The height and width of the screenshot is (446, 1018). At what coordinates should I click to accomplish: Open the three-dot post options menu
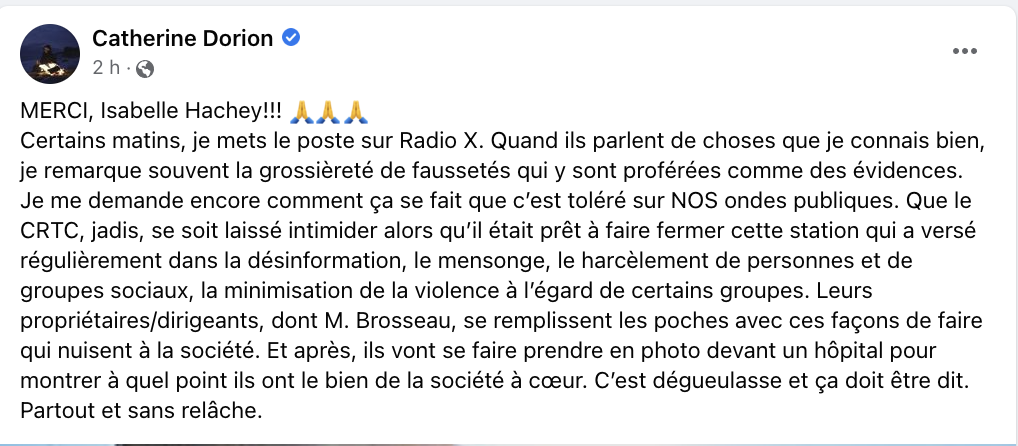(965, 51)
